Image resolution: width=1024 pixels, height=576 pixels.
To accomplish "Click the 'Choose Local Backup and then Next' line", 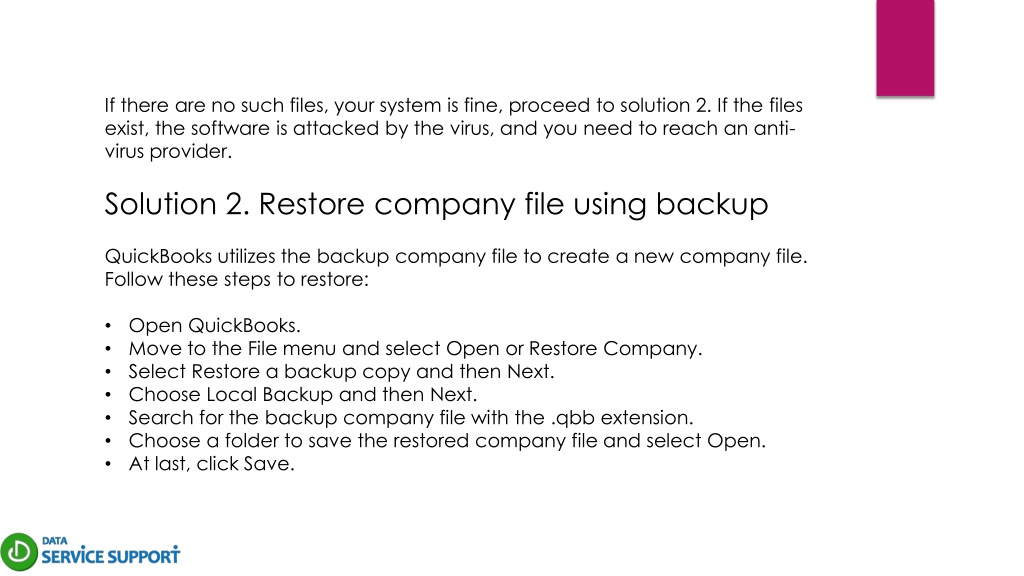I will coord(302,394).
